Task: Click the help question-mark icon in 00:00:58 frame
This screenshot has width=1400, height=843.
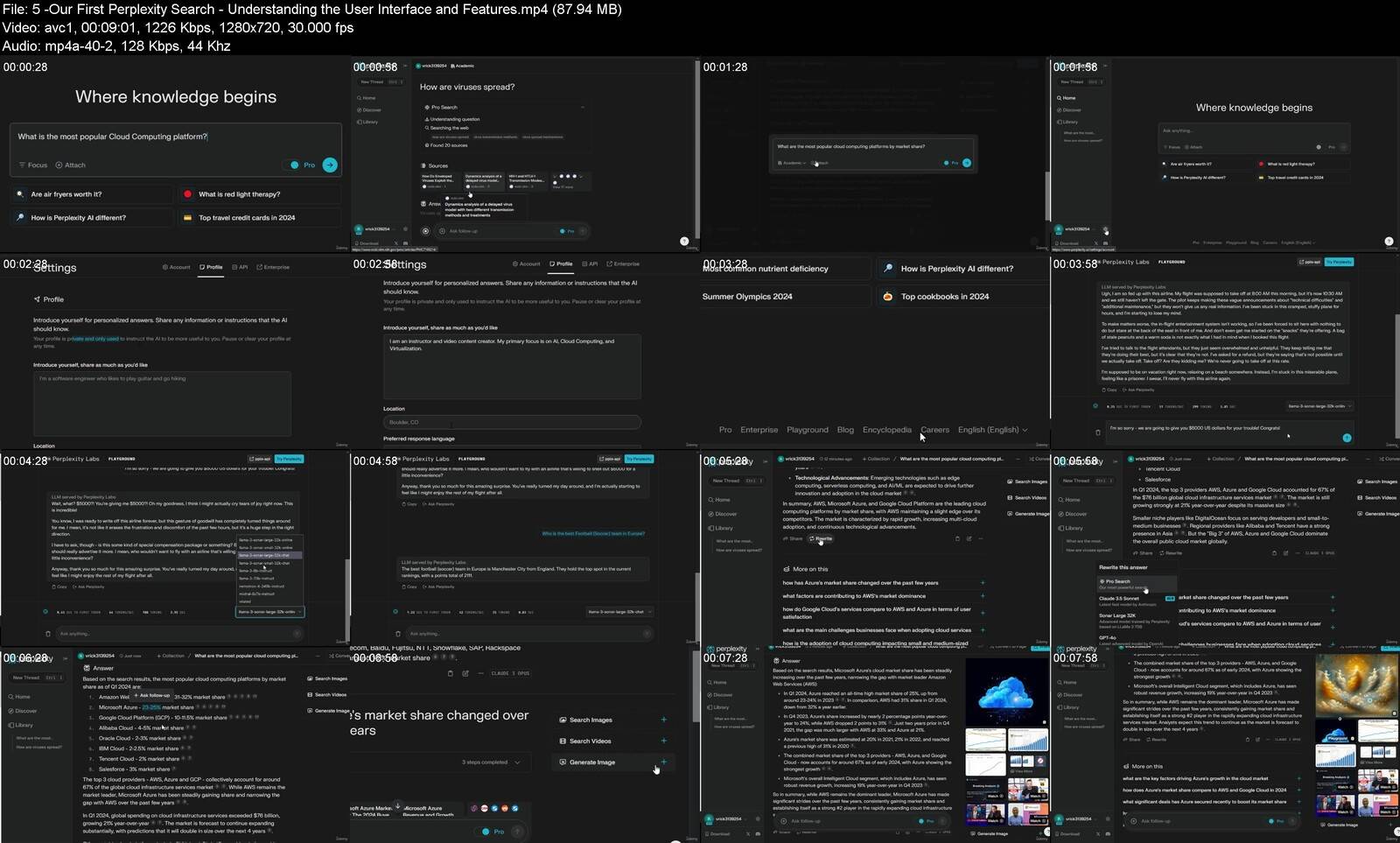Action: point(684,242)
